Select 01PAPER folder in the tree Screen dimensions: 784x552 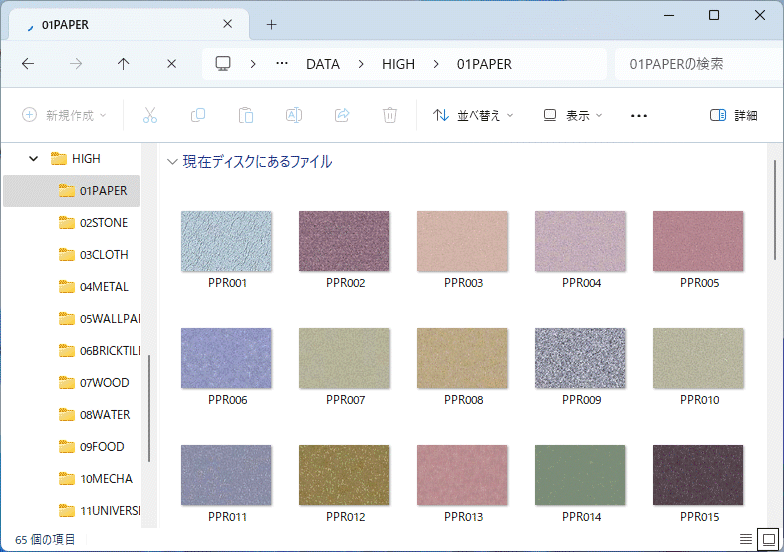72,191
